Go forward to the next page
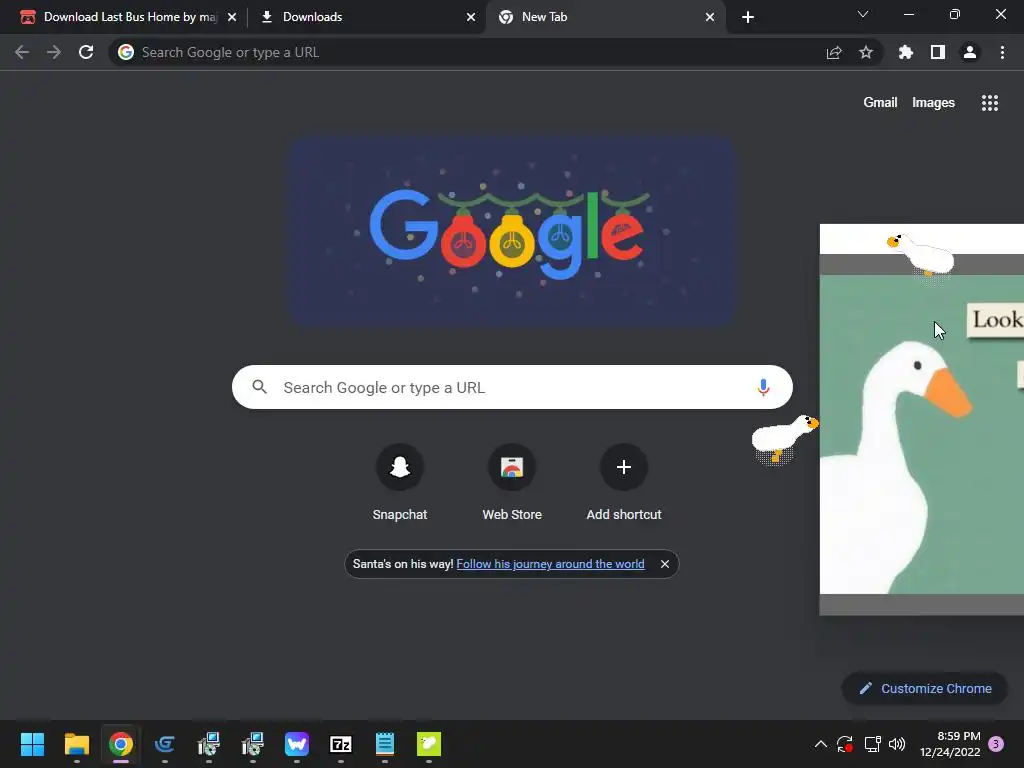This screenshot has height=768, width=1024. tap(54, 52)
